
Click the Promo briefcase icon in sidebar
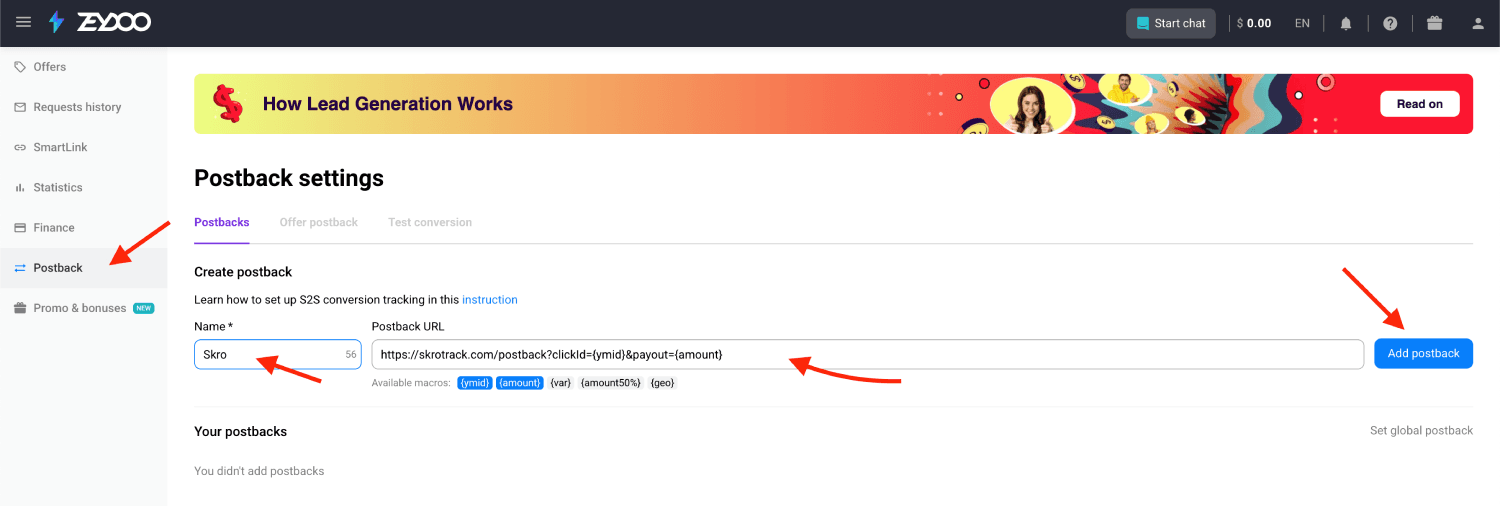[20, 308]
